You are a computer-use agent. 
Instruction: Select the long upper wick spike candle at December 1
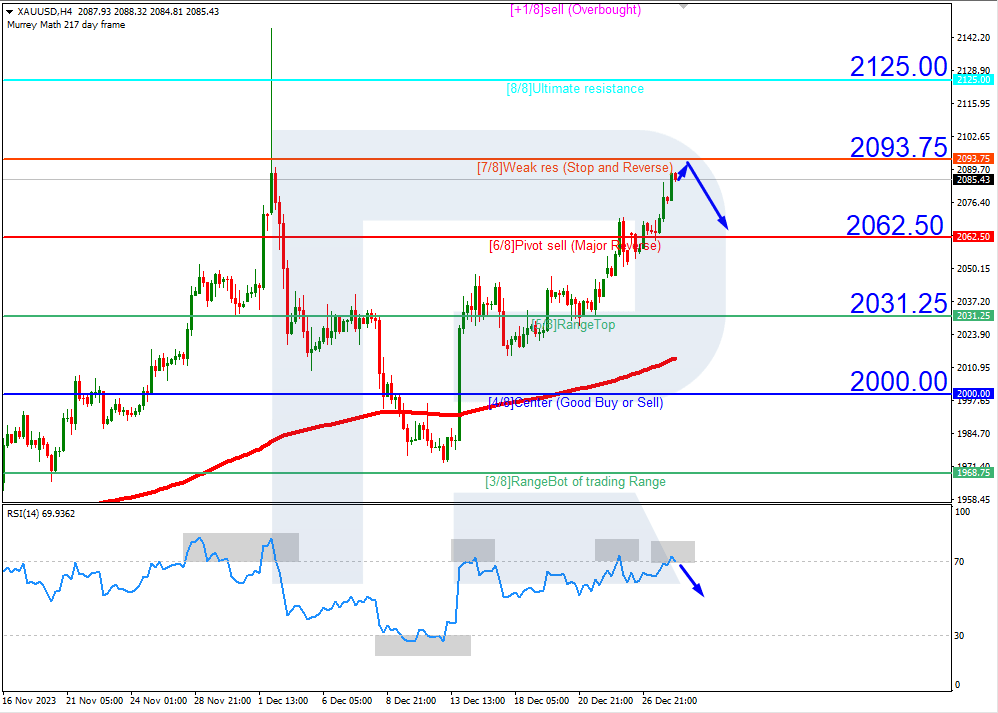point(272,120)
